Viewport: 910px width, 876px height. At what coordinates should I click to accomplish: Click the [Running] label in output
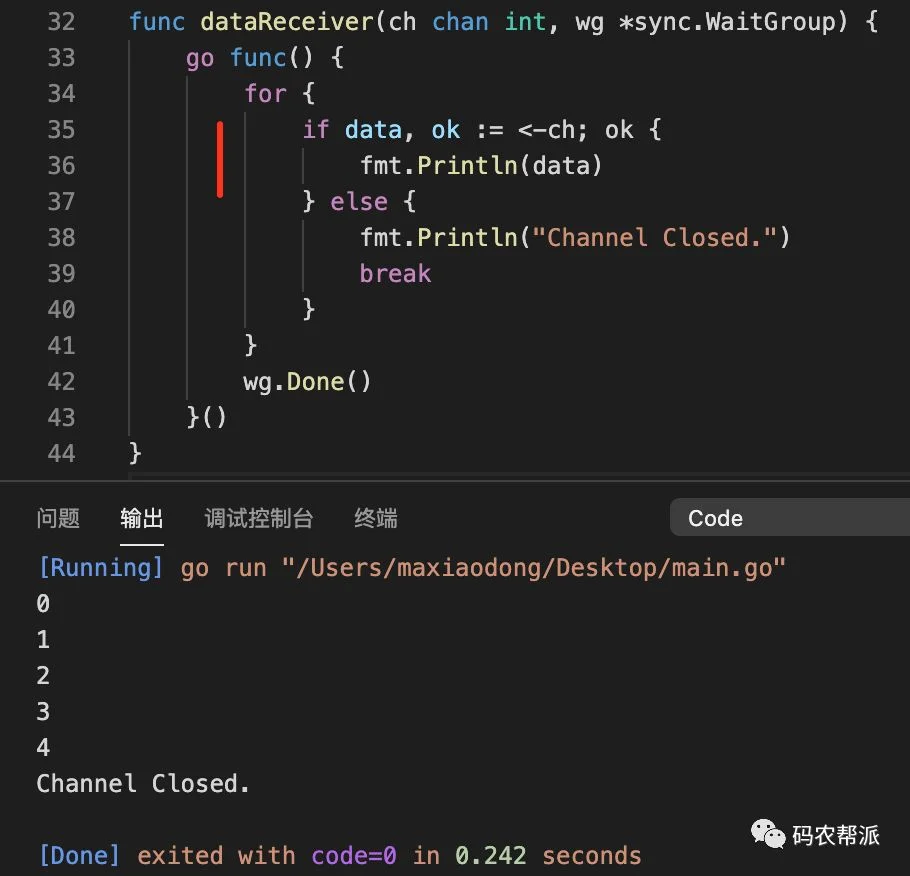pyautogui.click(x=101, y=568)
